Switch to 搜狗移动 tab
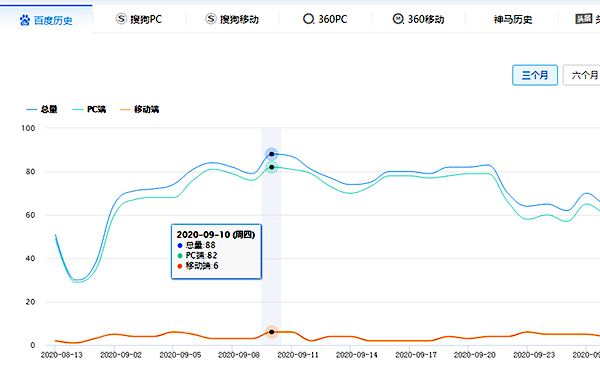Viewport: 600px width, 374px height. [232, 19]
